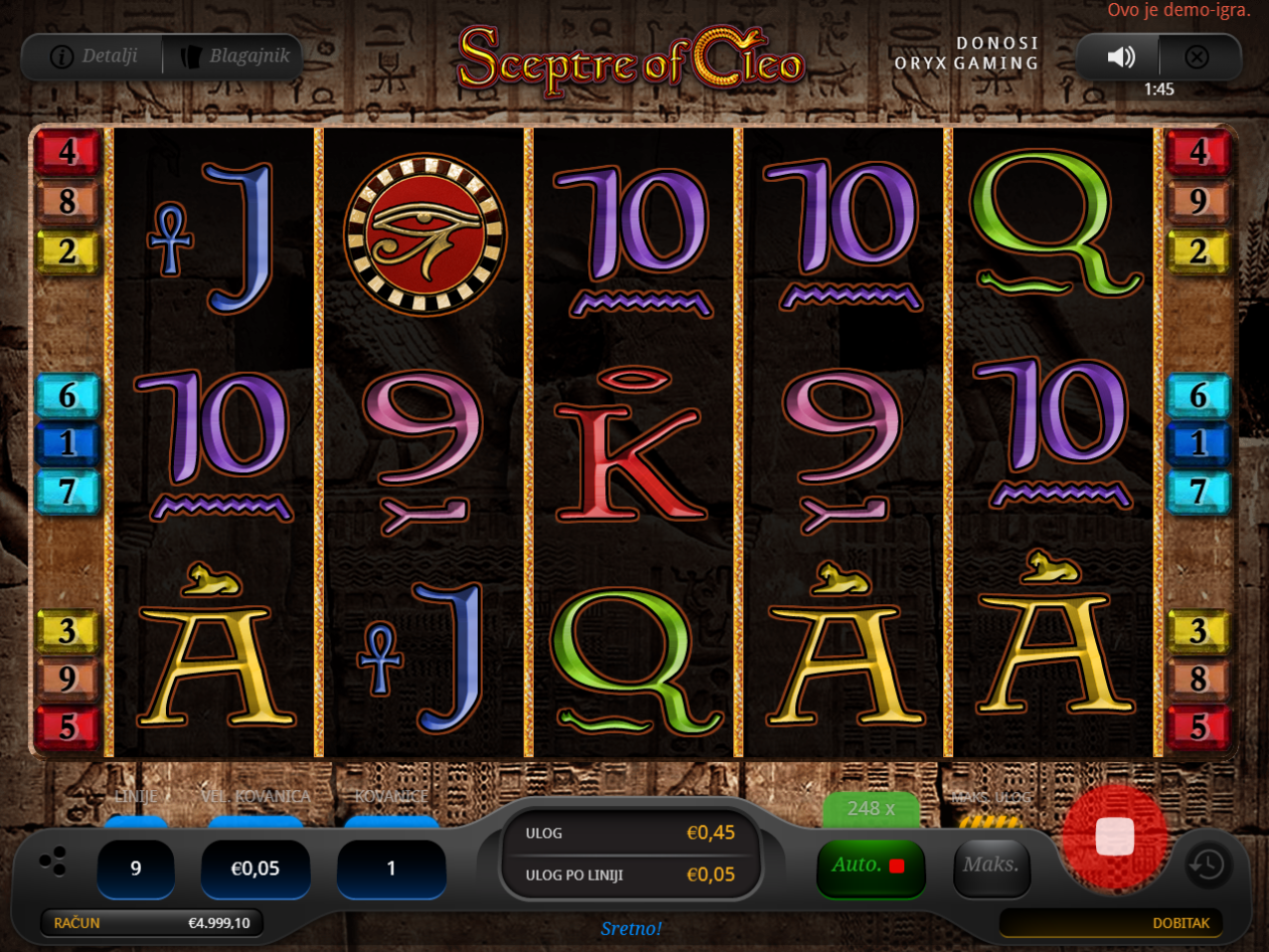The width and height of the screenshot is (1269, 952).
Task: Stop the spin with red button
Action: [1114, 837]
